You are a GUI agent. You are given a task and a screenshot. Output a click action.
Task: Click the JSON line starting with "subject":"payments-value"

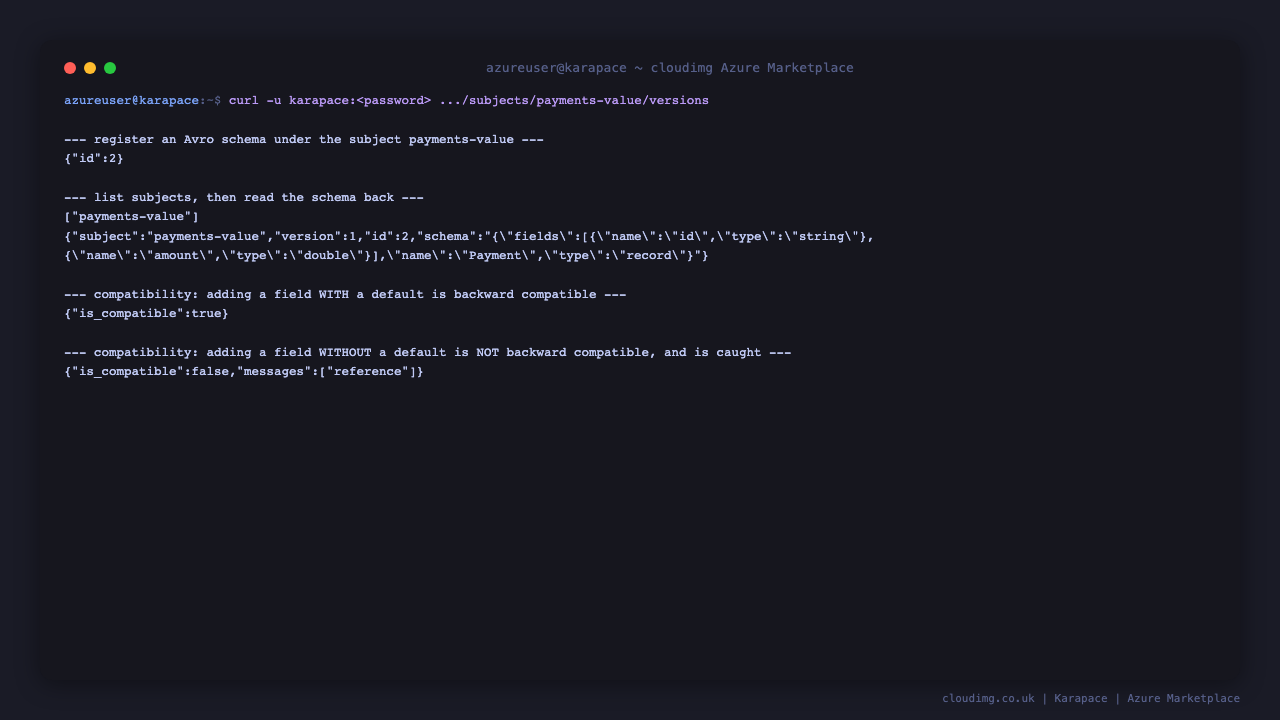pyautogui.click(x=469, y=237)
